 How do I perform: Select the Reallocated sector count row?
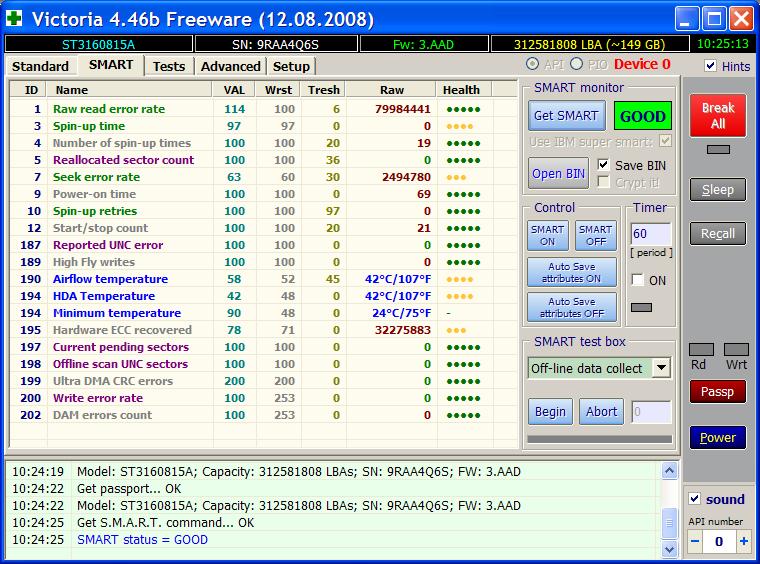click(263, 160)
